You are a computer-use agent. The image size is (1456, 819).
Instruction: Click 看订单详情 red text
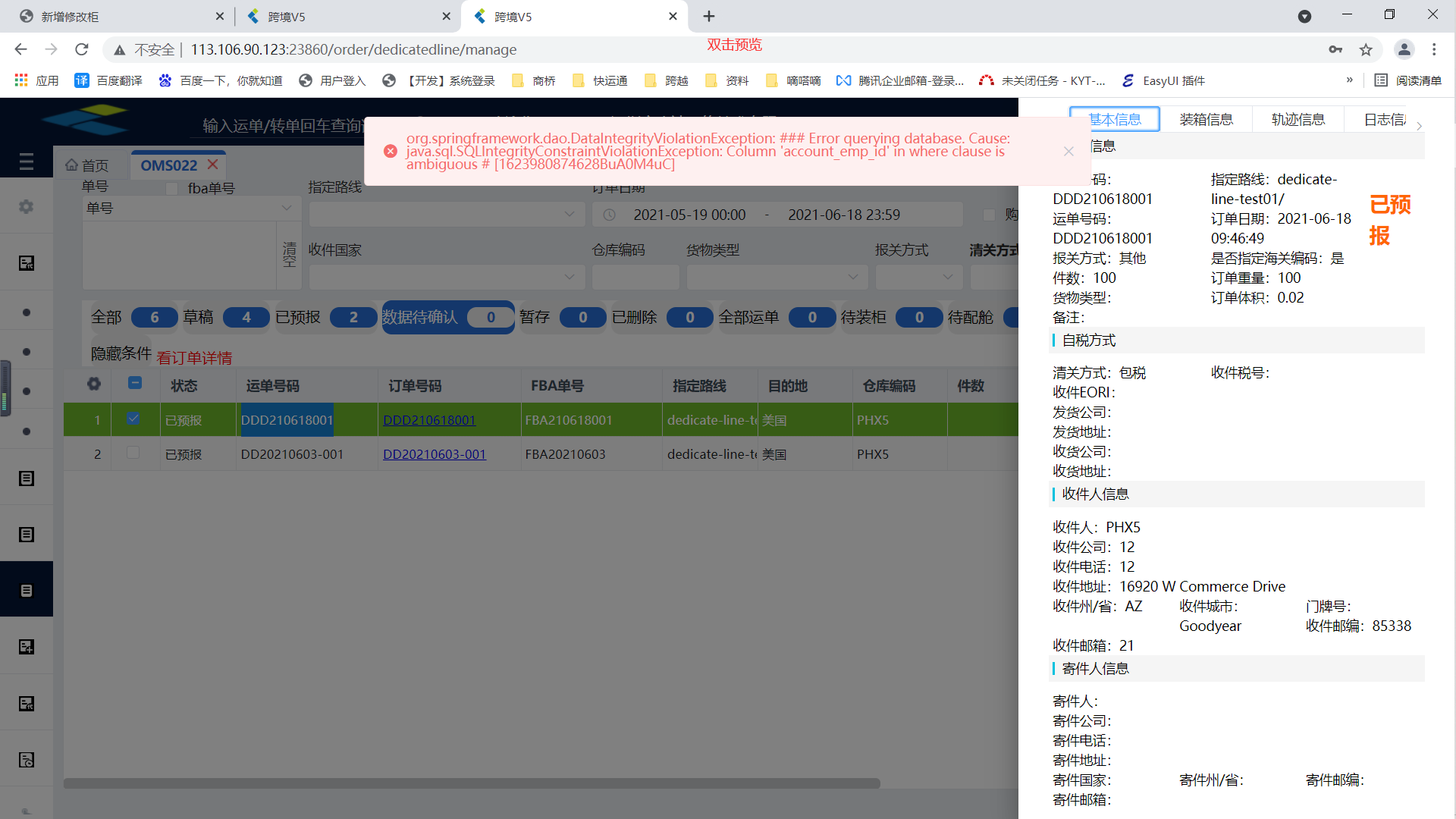(194, 358)
